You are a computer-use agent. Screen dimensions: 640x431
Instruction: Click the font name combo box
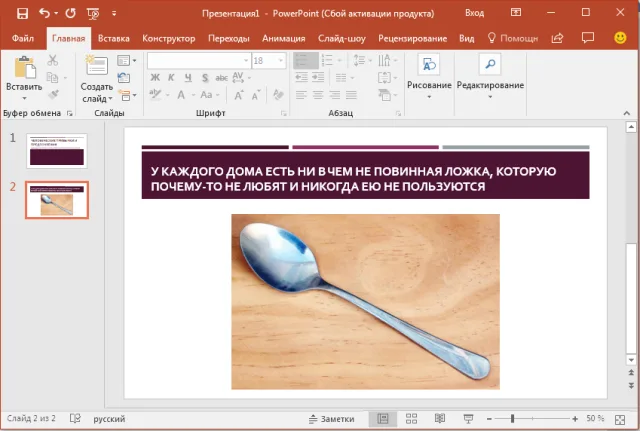pyautogui.click(x=199, y=61)
